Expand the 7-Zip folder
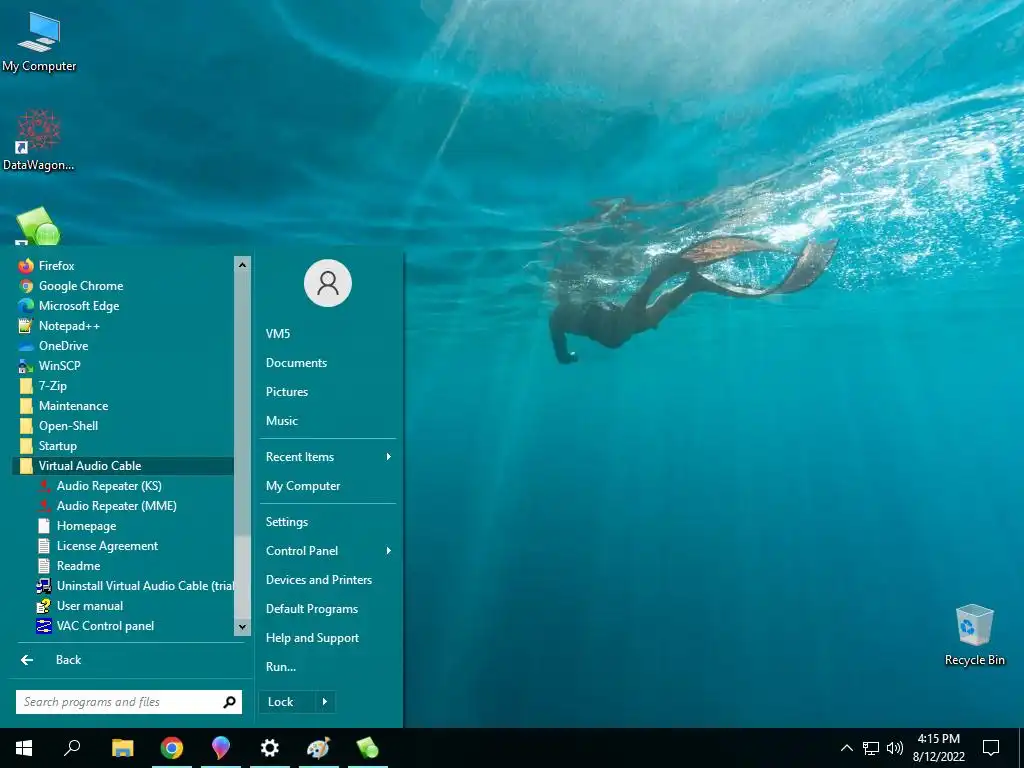This screenshot has width=1024, height=768. coord(123,386)
